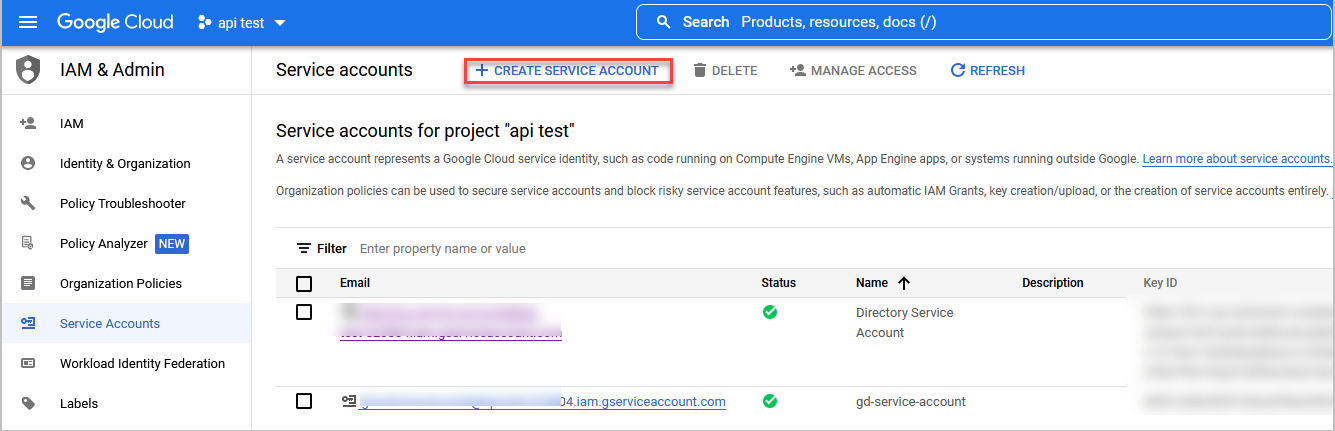1335x431 pixels.
Task: Sort by the Email column header
Action: point(355,283)
